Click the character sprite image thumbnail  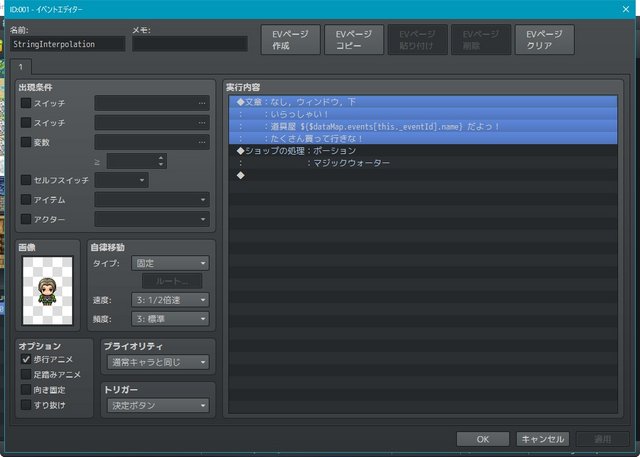coord(48,291)
